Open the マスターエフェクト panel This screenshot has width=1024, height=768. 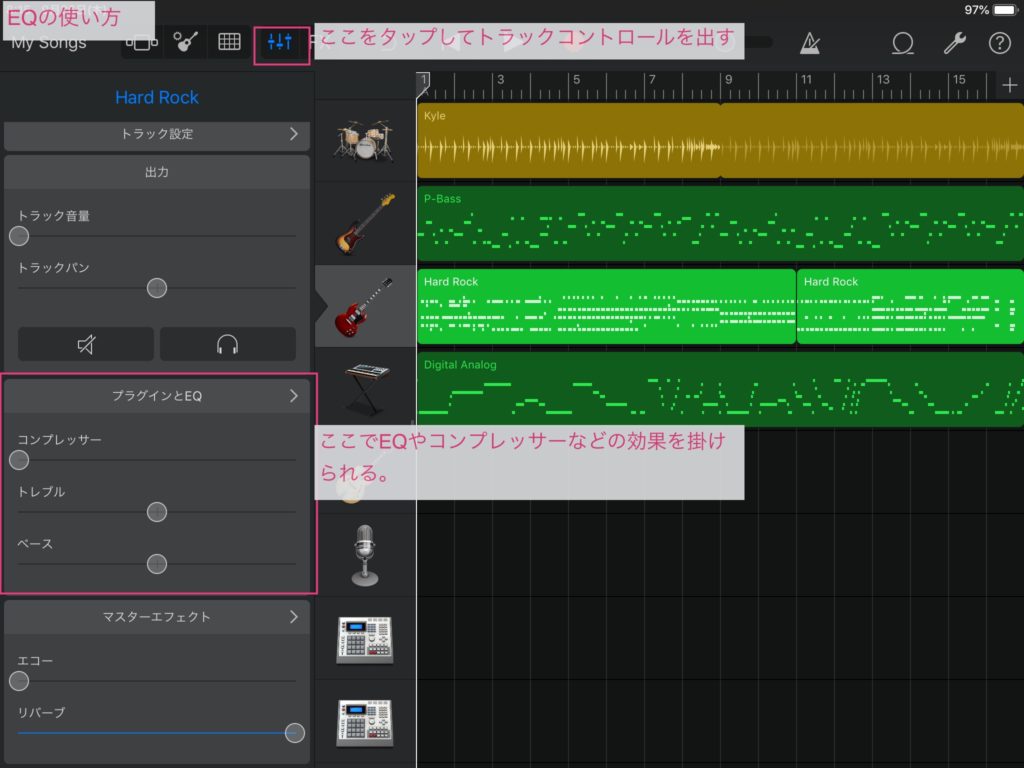[156, 617]
